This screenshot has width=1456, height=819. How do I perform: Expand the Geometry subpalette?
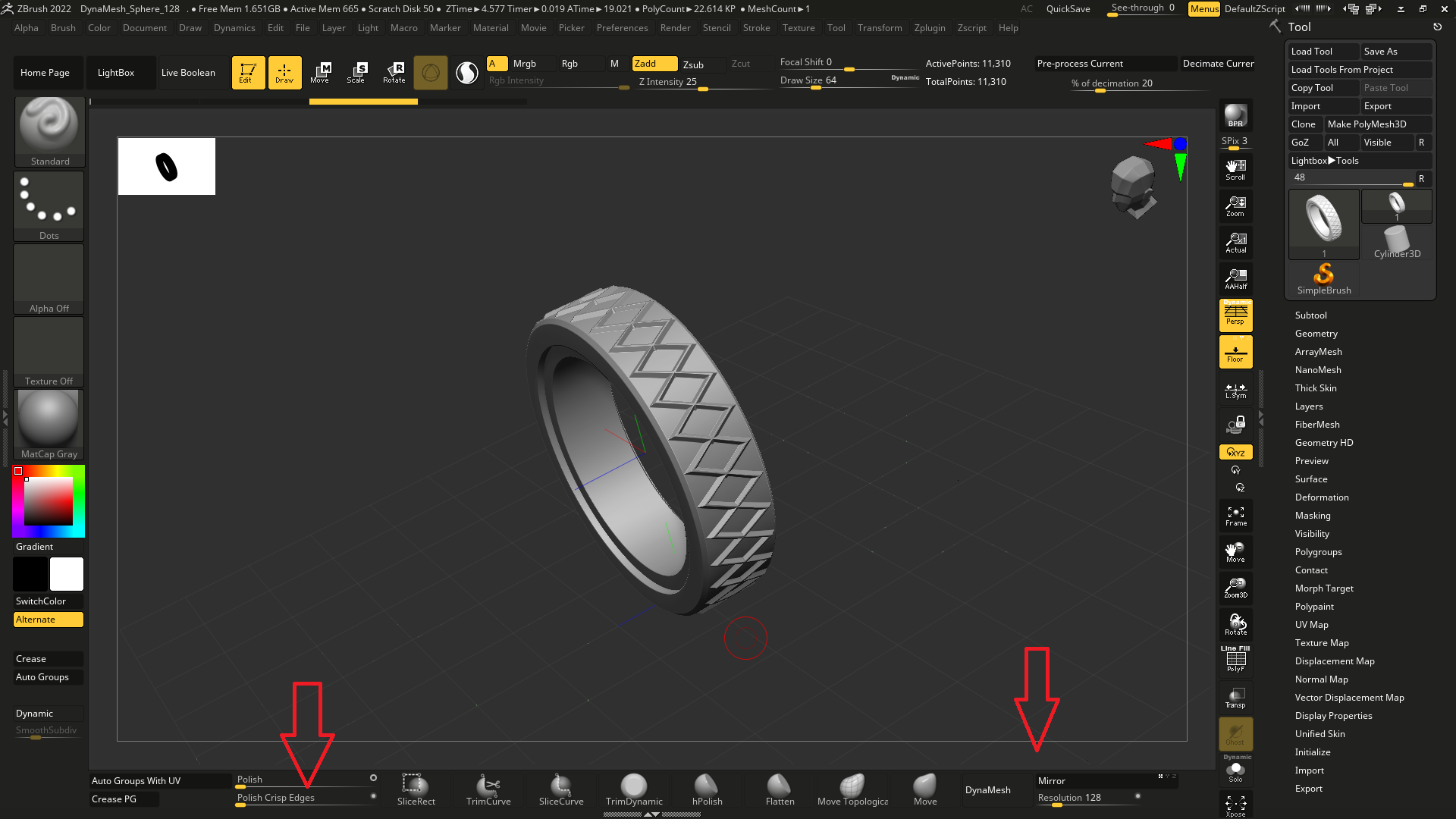pyautogui.click(x=1316, y=334)
